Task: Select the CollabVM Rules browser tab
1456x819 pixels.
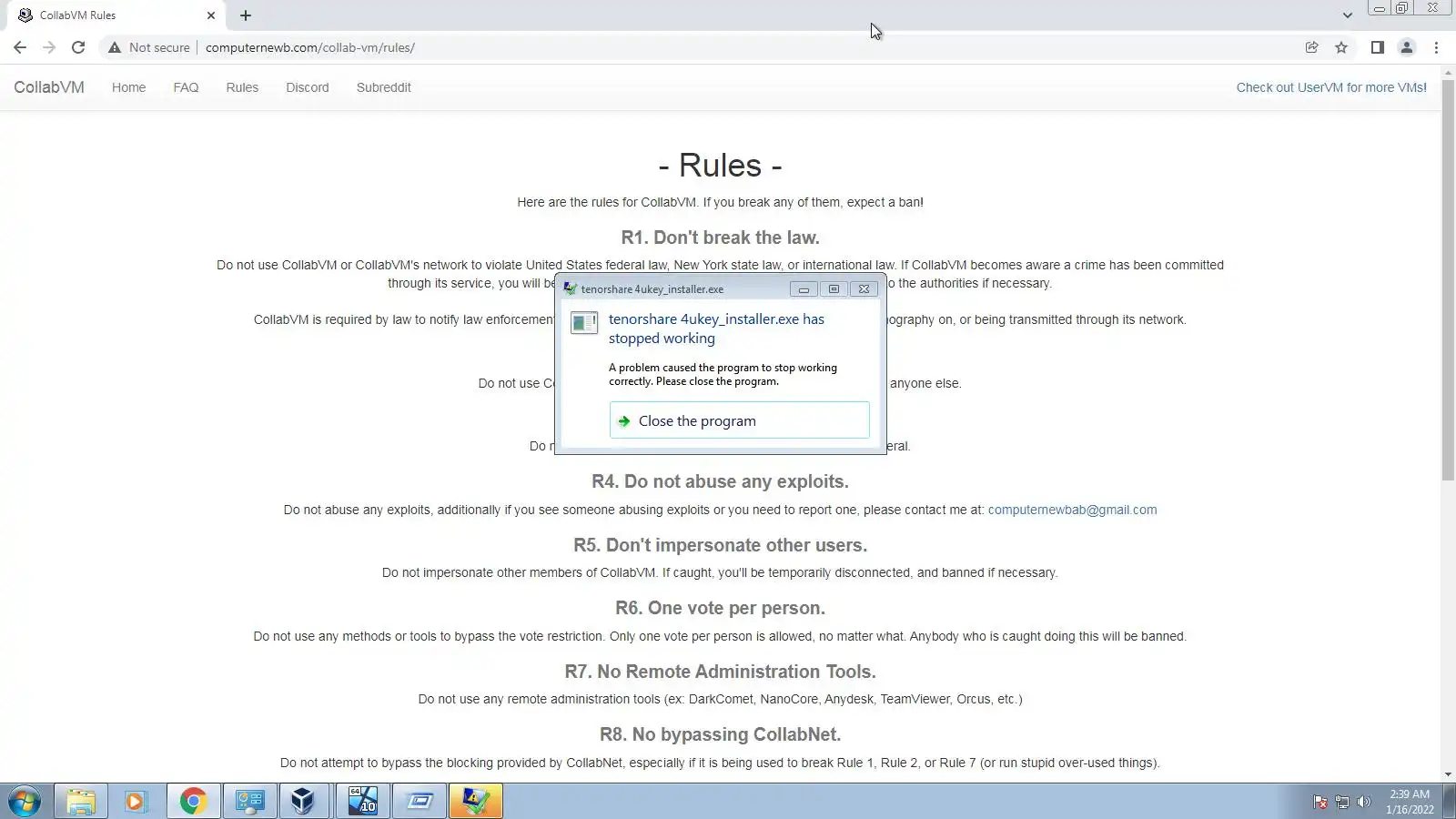Action: coord(116,15)
